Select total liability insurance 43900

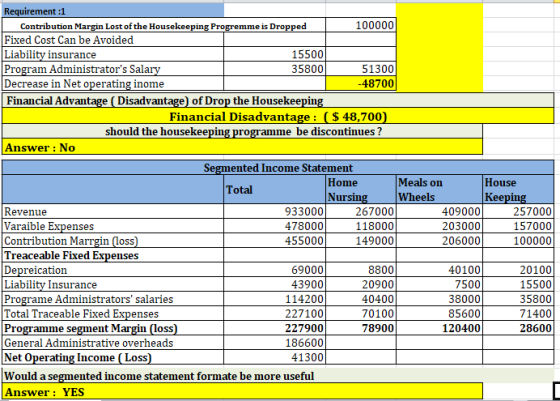[274, 285]
